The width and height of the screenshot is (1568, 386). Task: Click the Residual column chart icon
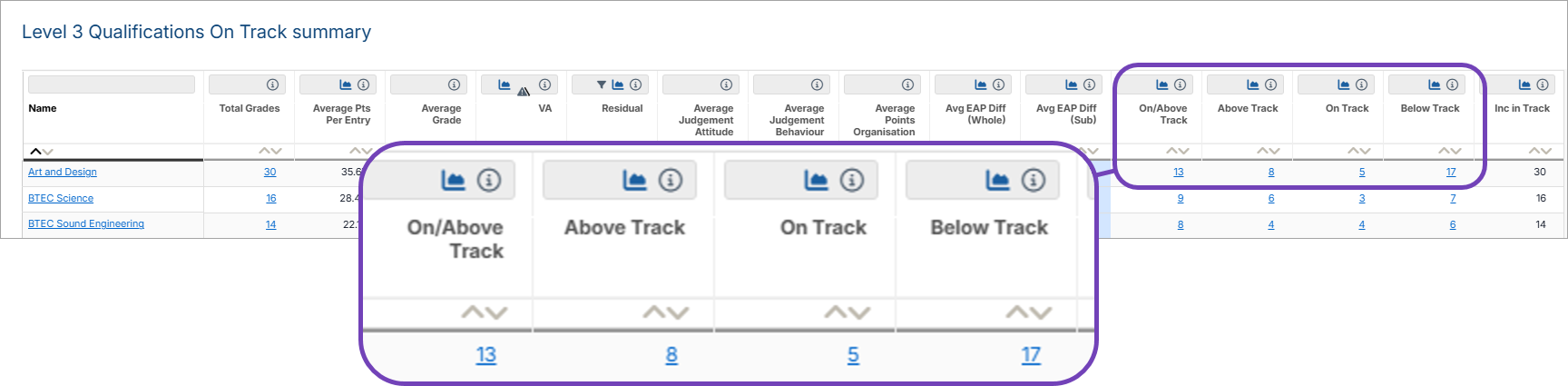(618, 84)
